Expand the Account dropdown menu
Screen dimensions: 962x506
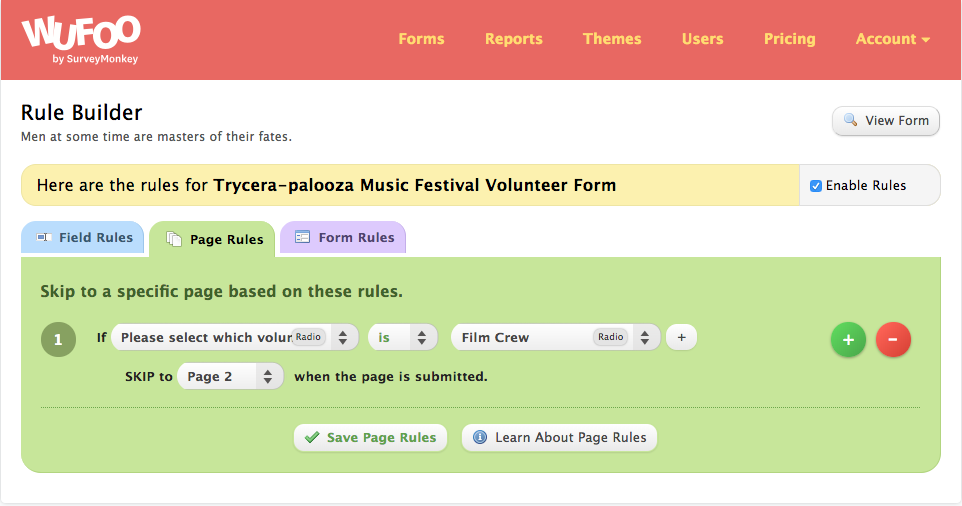pos(893,39)
